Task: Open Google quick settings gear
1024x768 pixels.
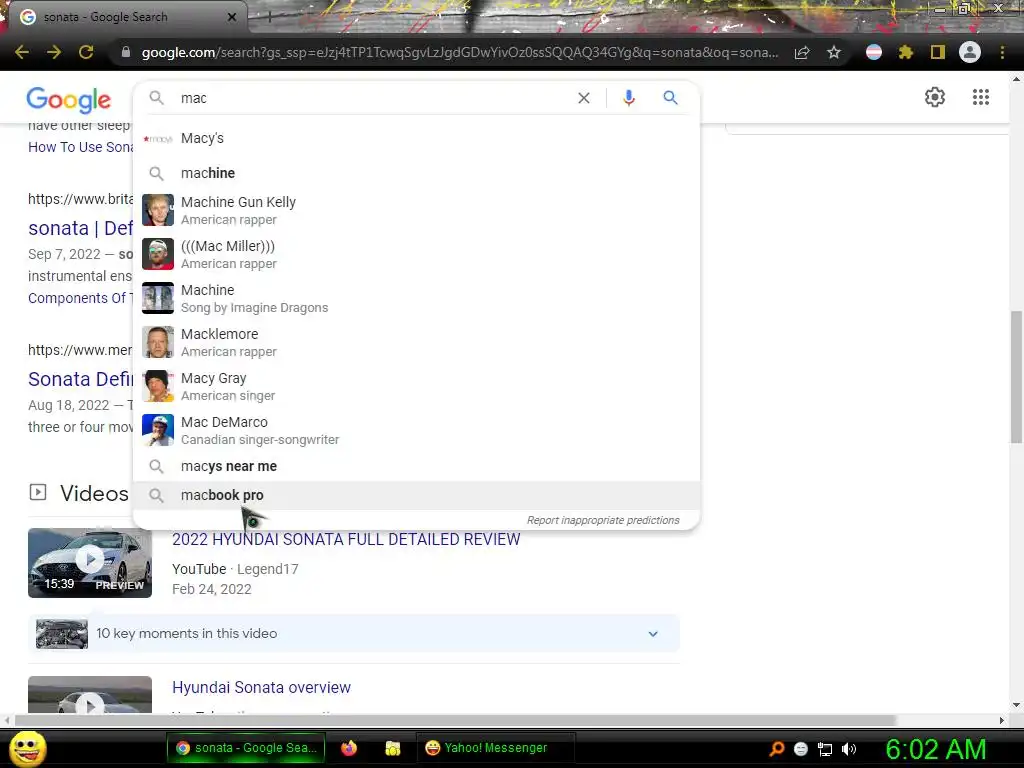Action: [935, 97]
